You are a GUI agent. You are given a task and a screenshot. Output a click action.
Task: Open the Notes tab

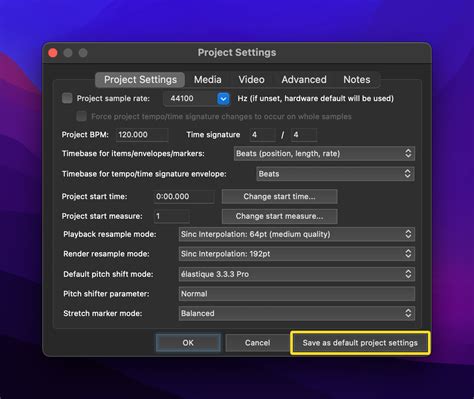(357, 80)
